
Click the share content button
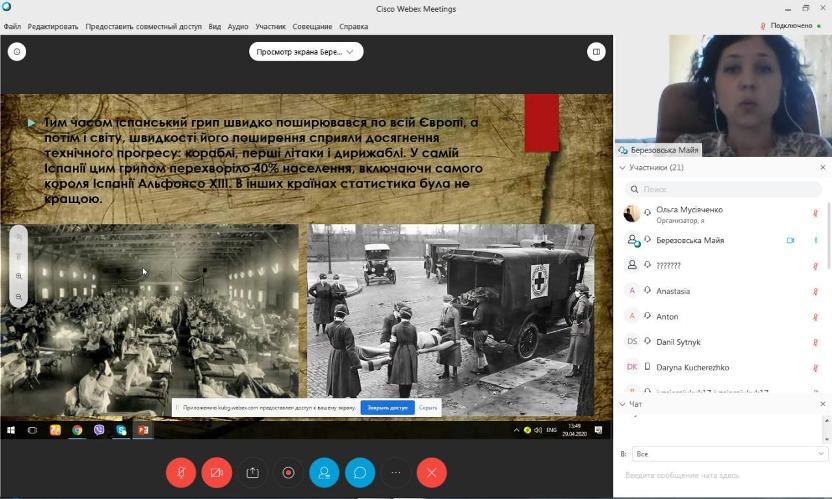tap(252, 472)
